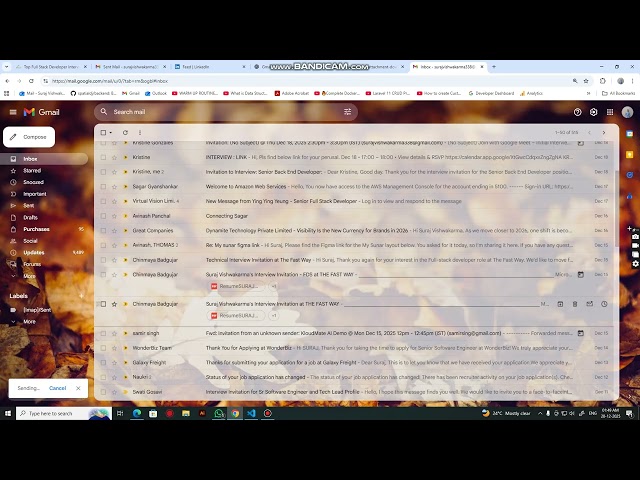Refresh the inbox list

tap(125, 132)
